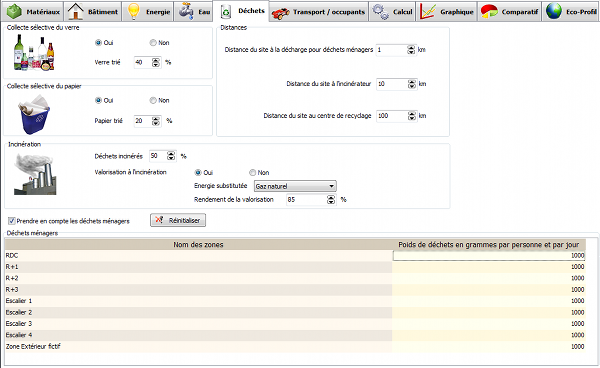The width and height of the screenshot is (600, 368).
Task: Select Non for paper selective collection
Action: [153, 101]
